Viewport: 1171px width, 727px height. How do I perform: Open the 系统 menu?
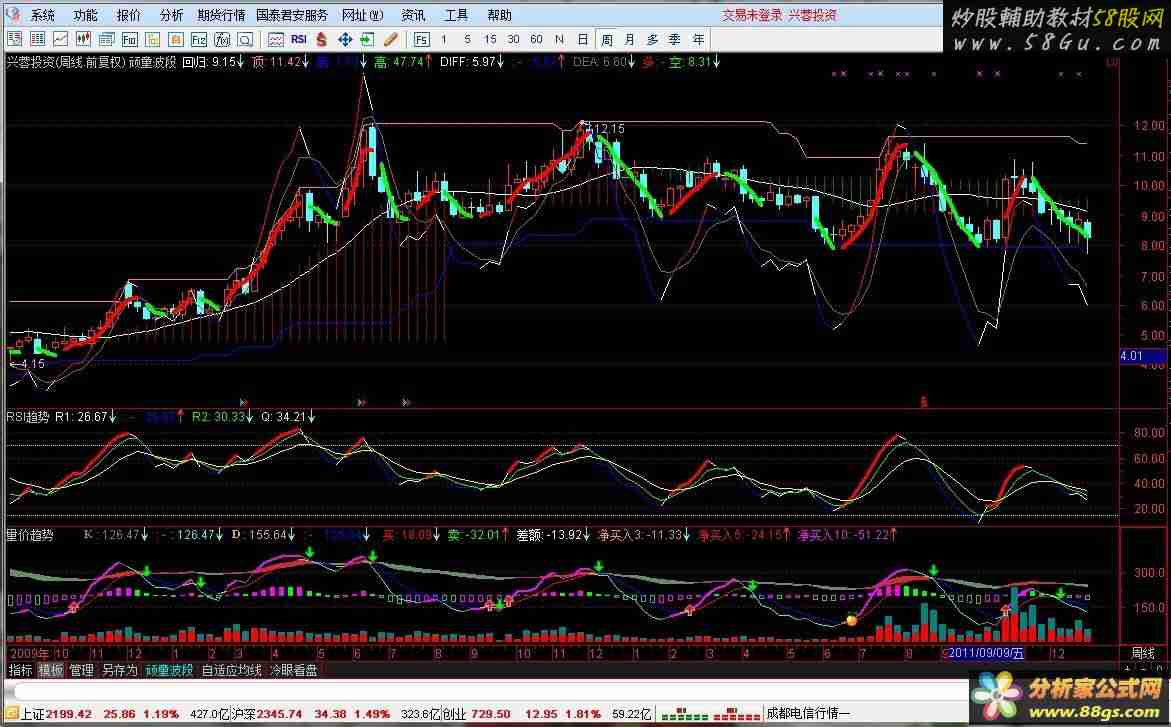pyautogui.click(x=43, y=15)
